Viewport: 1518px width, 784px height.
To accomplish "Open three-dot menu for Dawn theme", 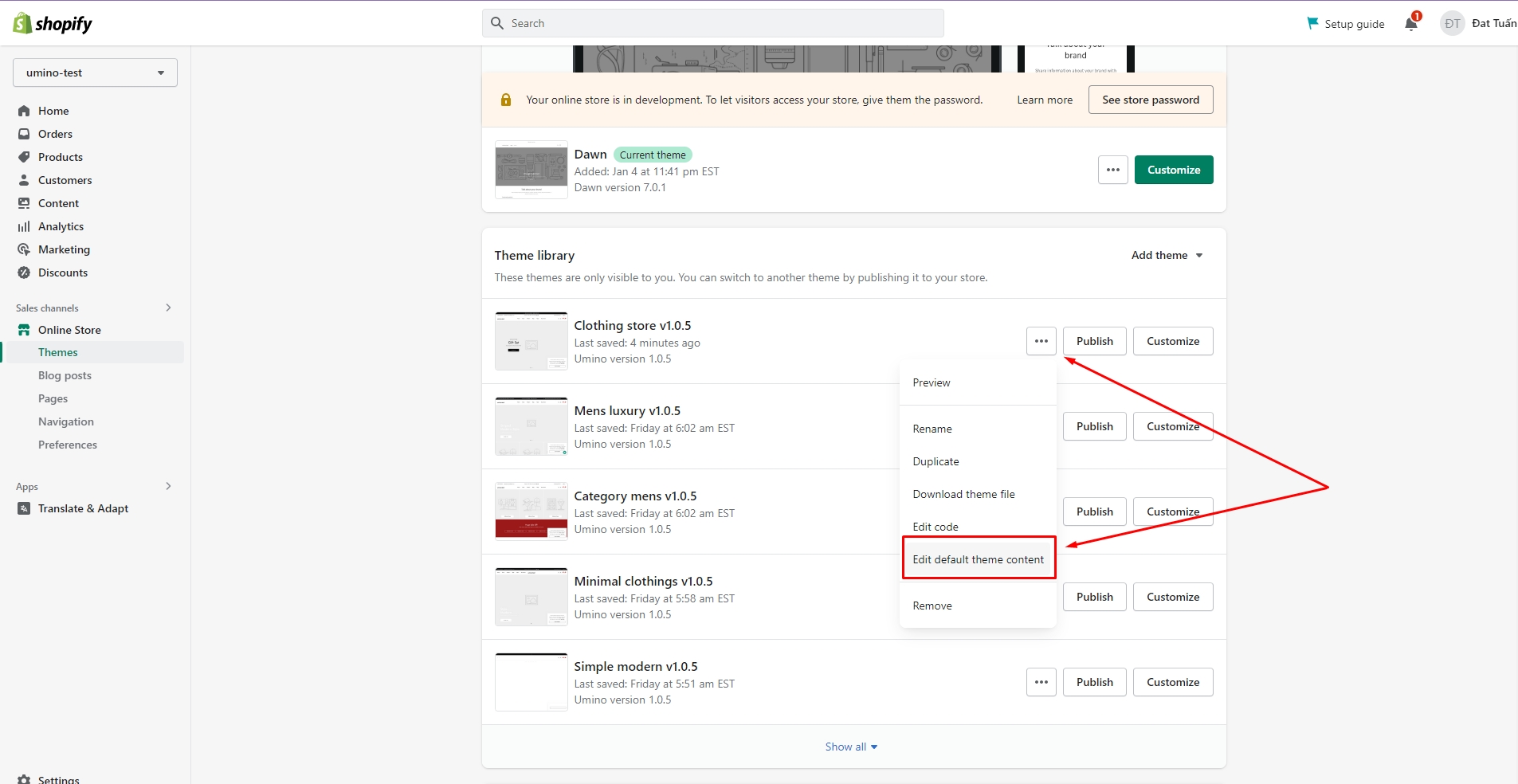I will [x=1112, y=170].
